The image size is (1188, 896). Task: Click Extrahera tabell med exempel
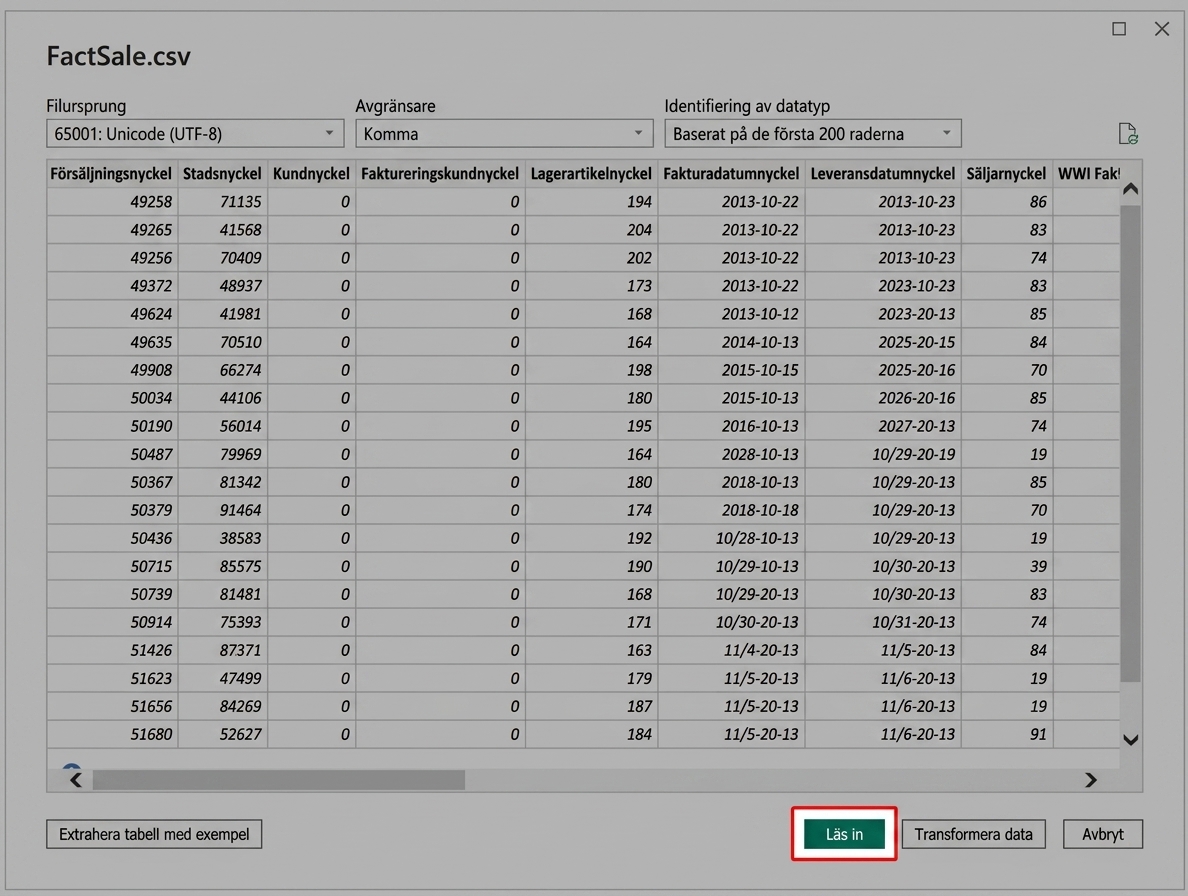click(x=154, y=834)
